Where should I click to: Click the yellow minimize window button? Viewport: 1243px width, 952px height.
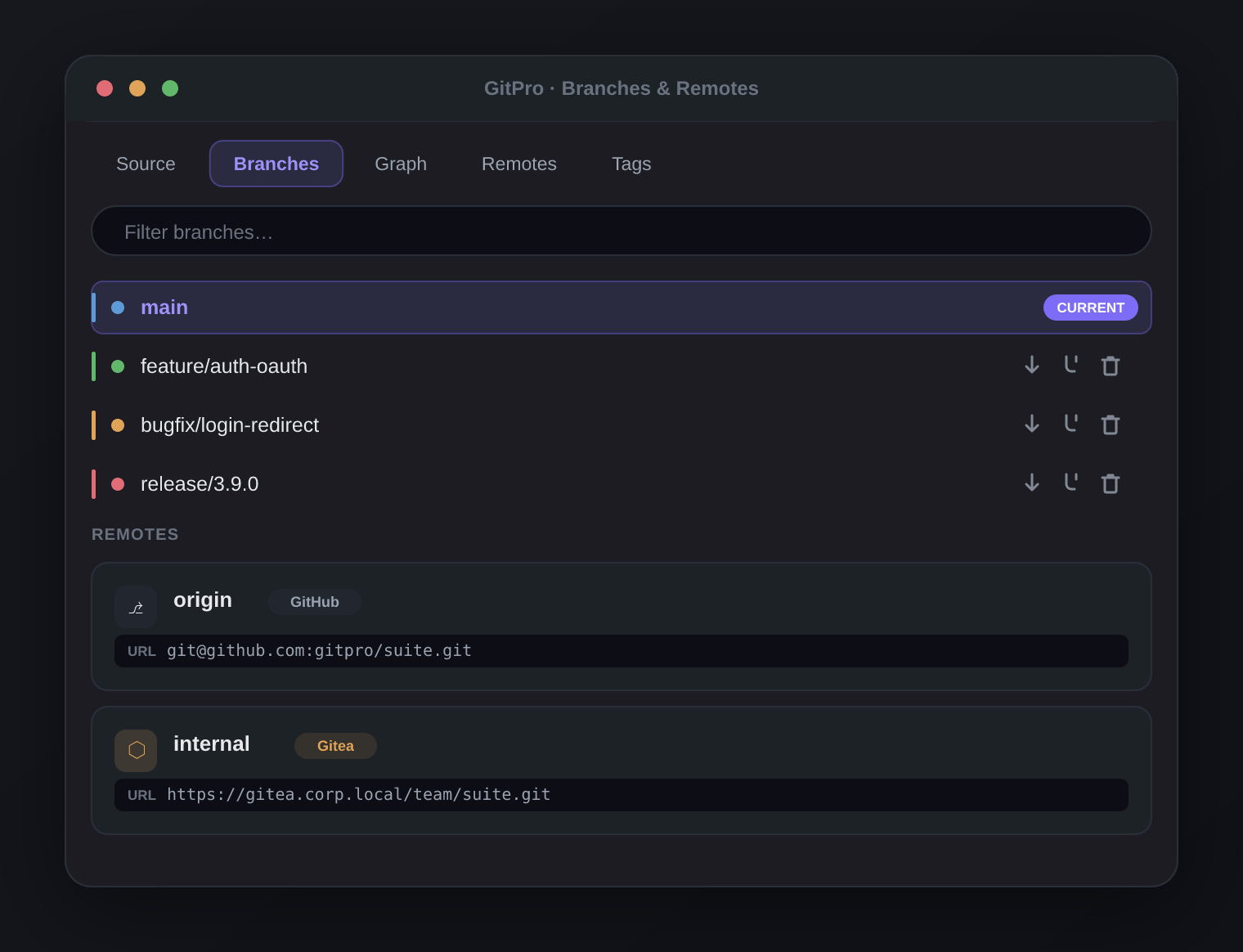137,88
